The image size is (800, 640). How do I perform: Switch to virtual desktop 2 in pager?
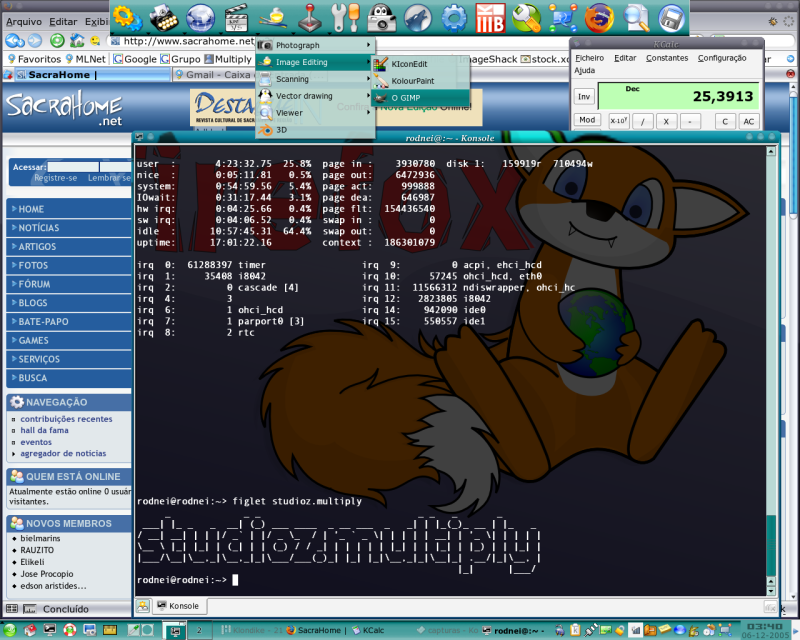click(x=199, y=631)
